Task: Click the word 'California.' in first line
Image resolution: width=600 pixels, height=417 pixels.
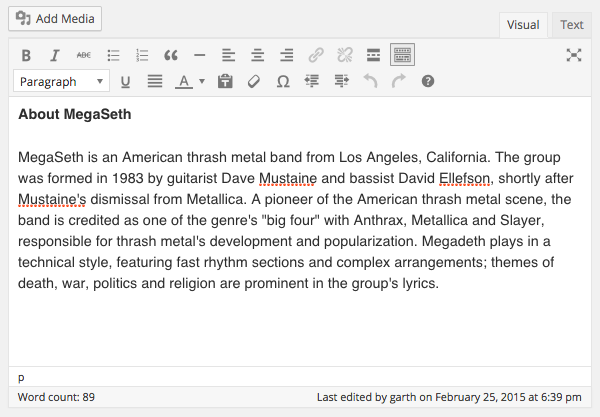Action: [x=458, y=158]
